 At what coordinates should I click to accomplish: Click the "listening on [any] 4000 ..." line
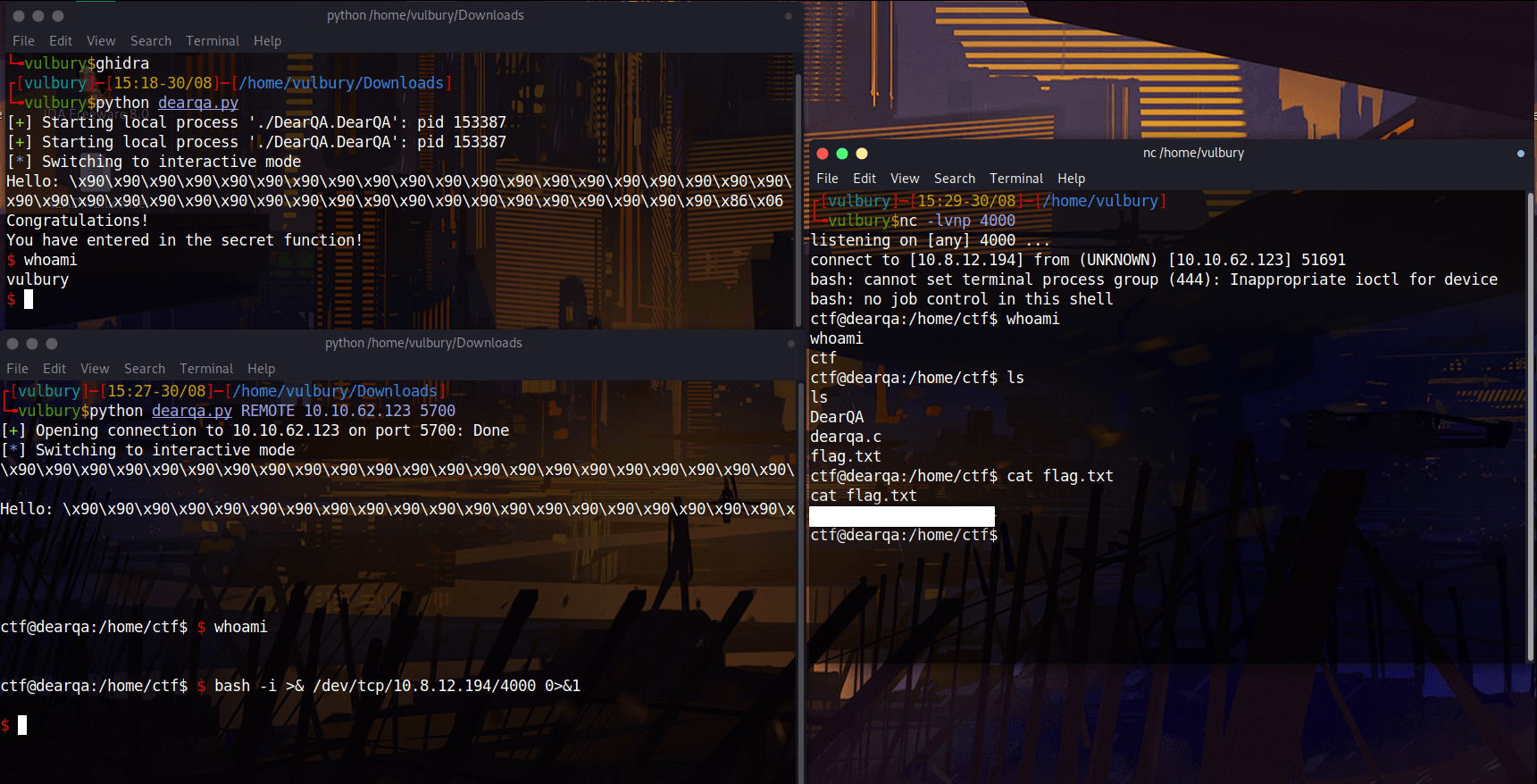click(x=931, y=240)
